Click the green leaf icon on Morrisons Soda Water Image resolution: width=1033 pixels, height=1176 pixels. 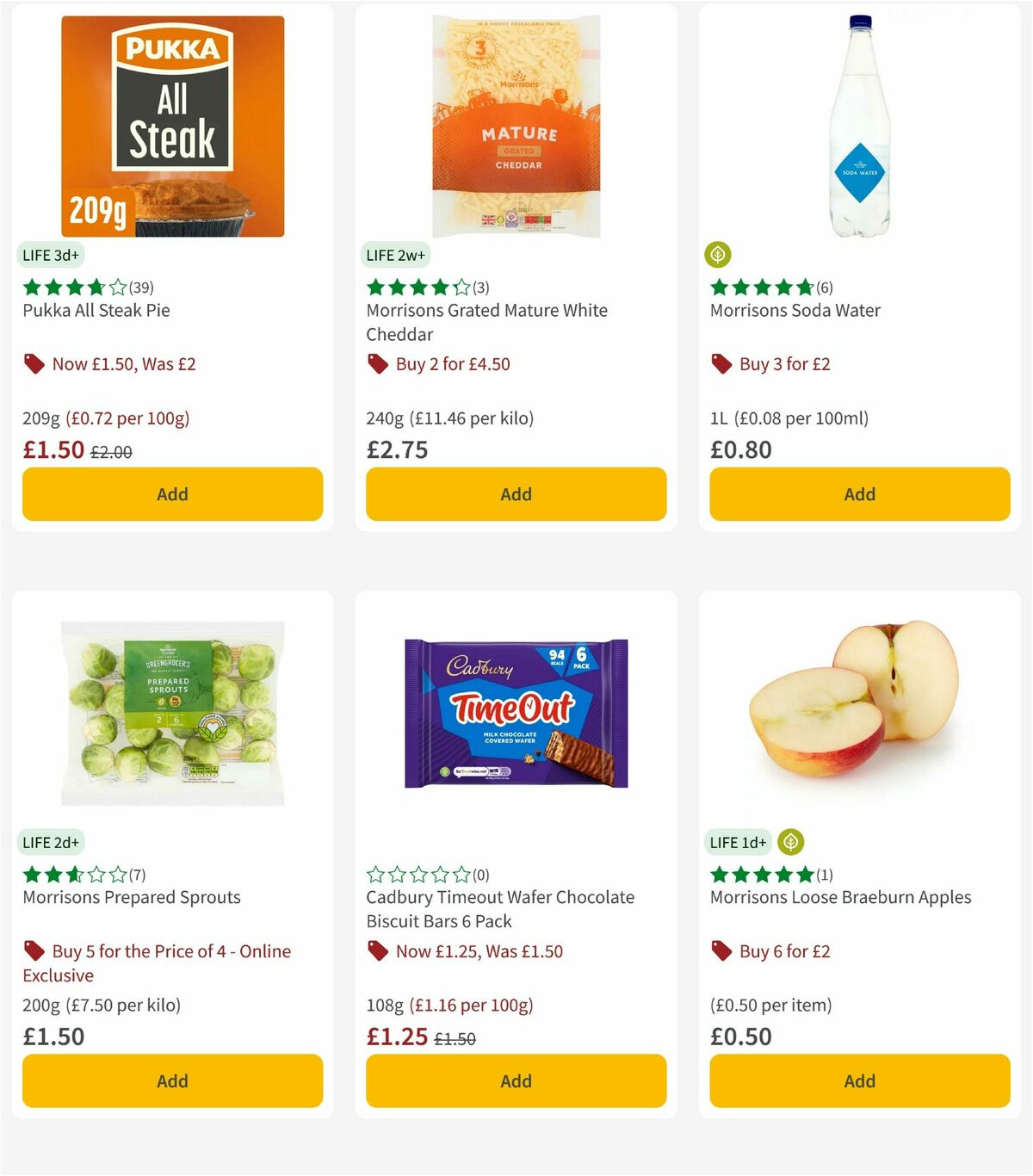point(719,254)
